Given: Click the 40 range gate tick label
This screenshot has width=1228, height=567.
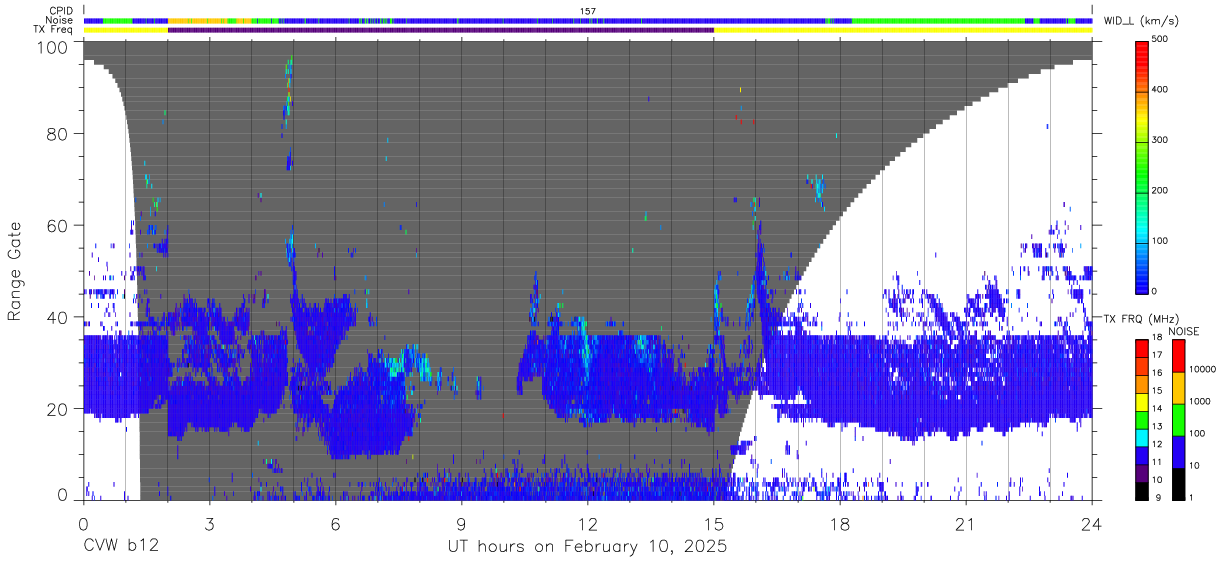Looking at the screenshot, I should coord(59,317).
